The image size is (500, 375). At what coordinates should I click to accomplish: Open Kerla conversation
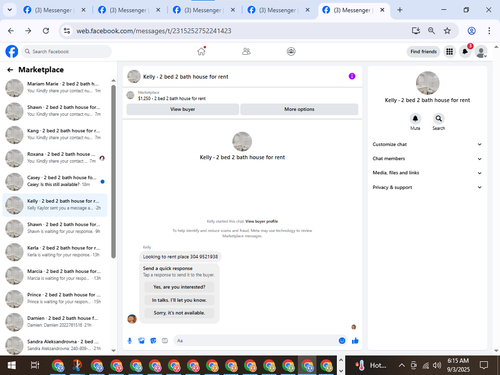[55, 252]
